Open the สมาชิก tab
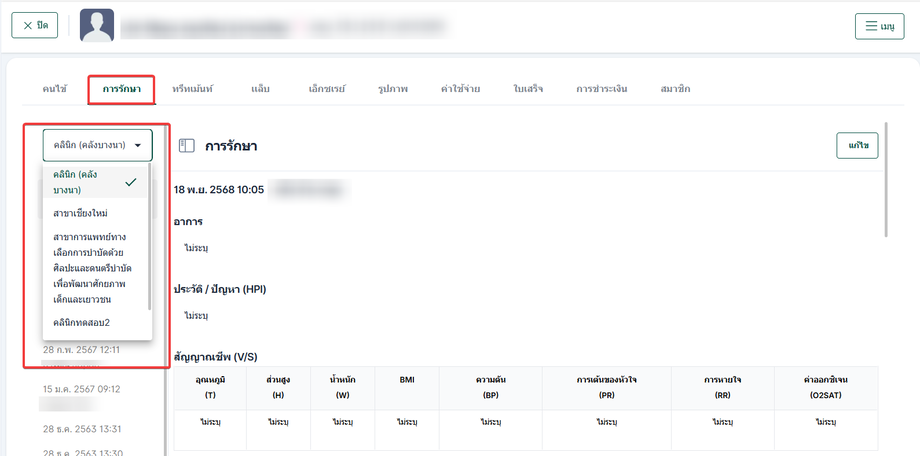The height and width of the screenshot is (456, 920). [x=675, y=89]
